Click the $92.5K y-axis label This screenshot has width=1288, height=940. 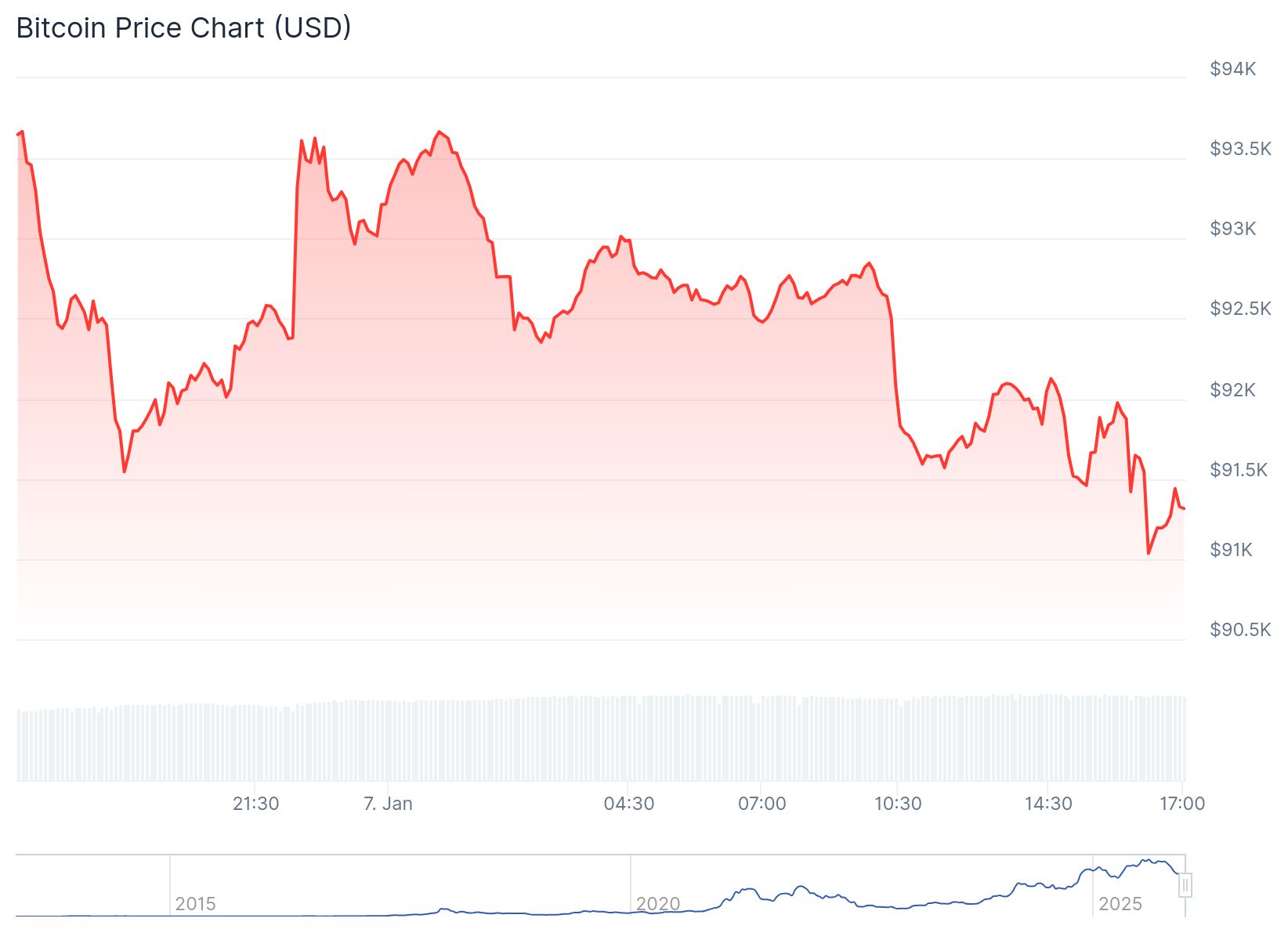[1240, 309]
